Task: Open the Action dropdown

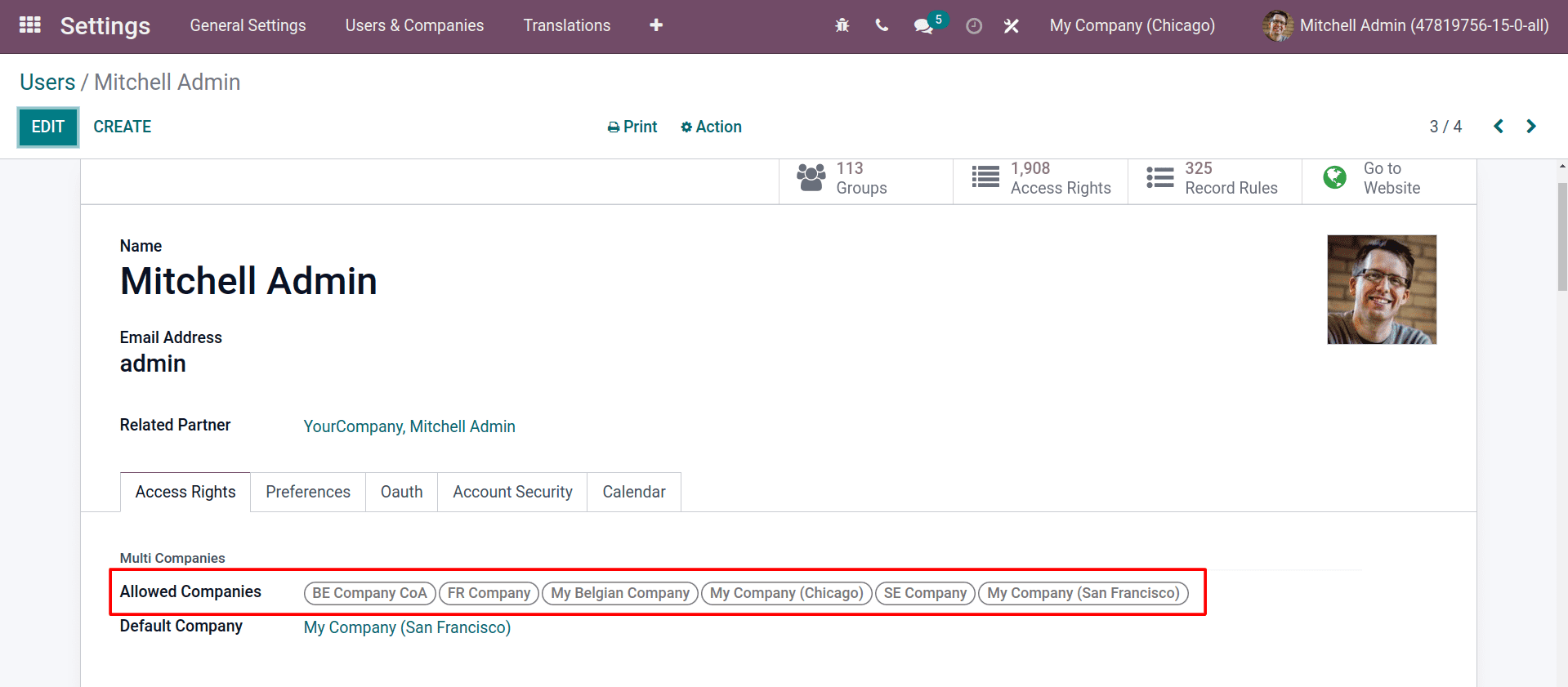Action: click(x=711, y=127)
